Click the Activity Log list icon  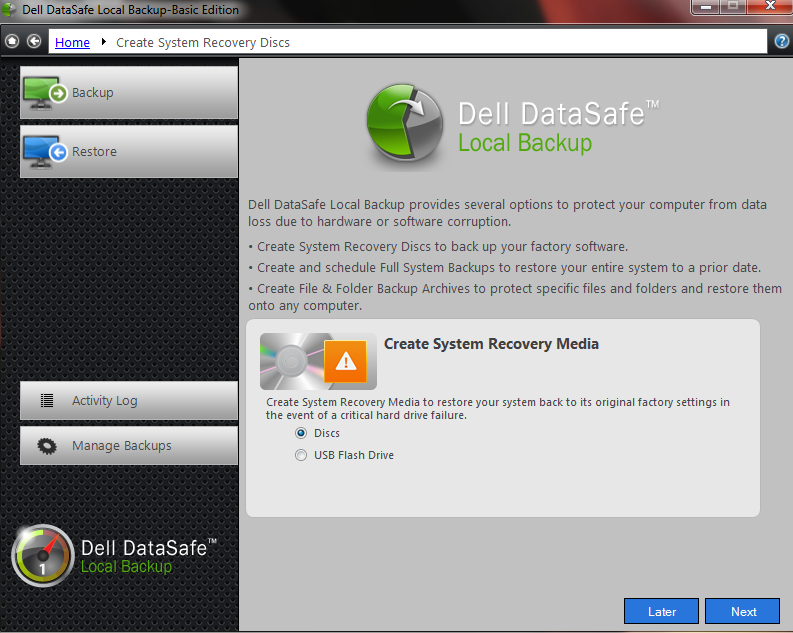[x=47, y=400]
